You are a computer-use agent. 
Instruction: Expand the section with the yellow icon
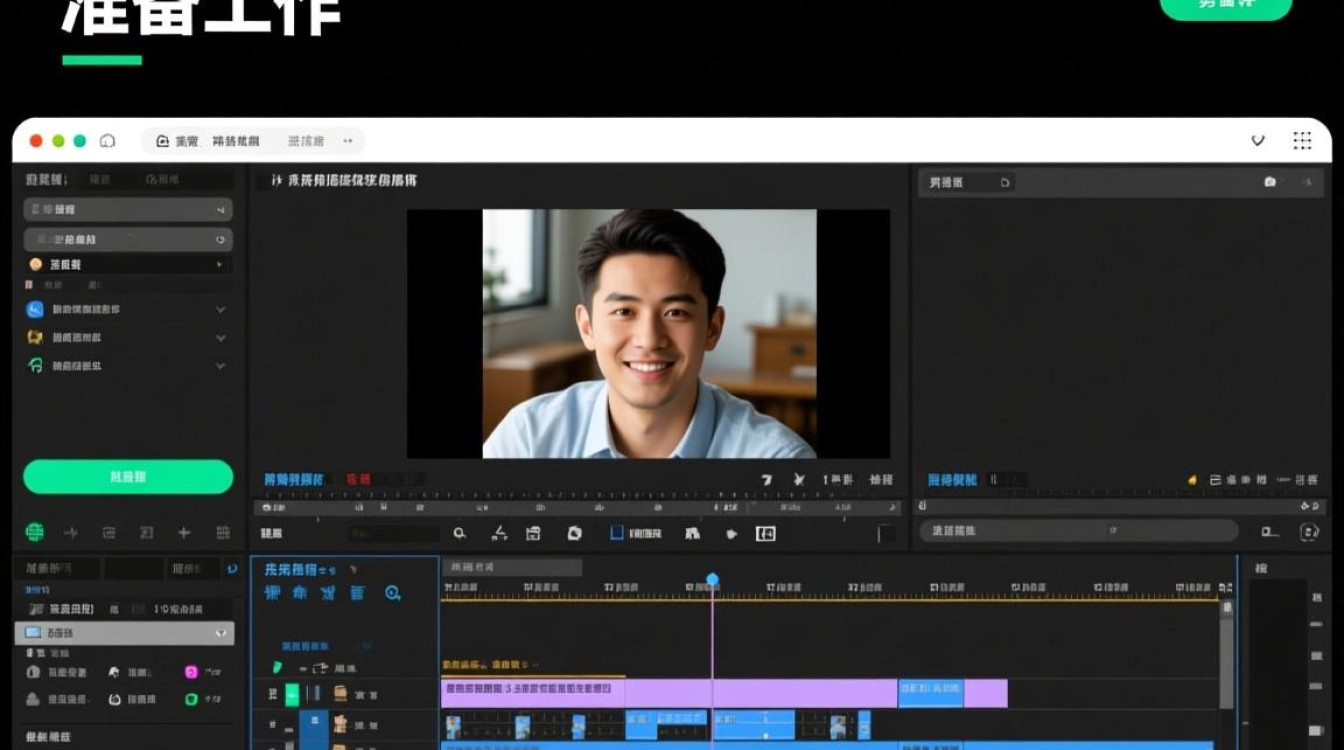click(128, 338)
